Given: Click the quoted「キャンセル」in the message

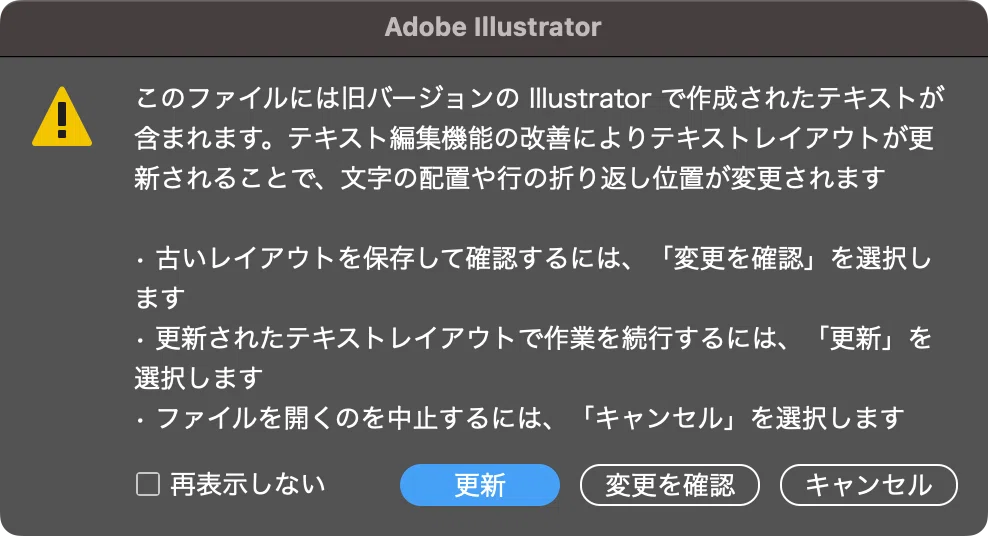Looking at the screenshot, I should [660, 418].
